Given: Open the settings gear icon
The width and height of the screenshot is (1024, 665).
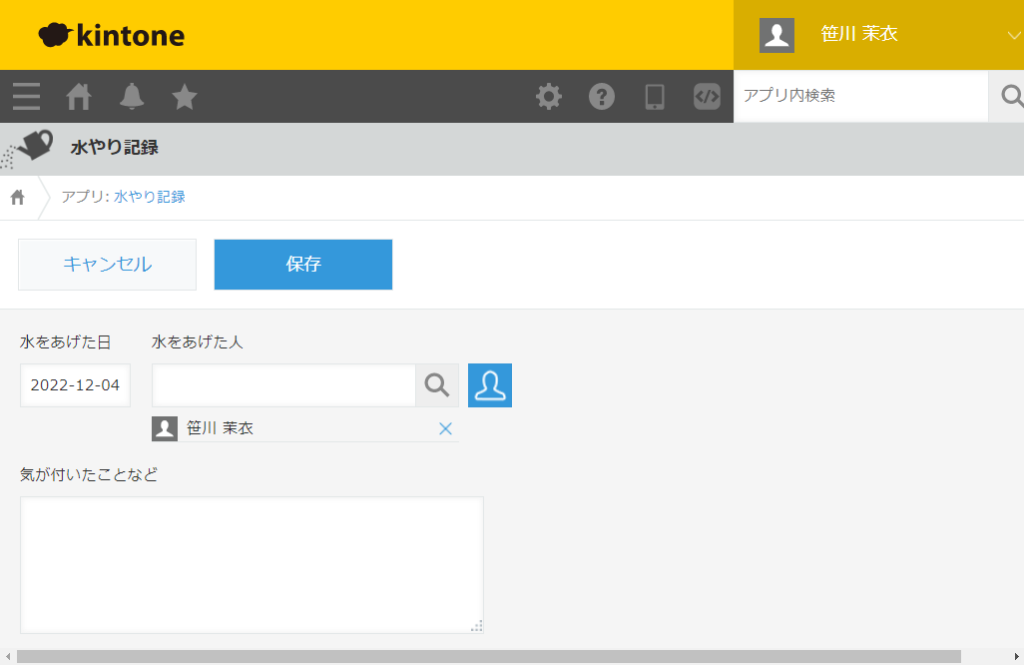Looking at the screenshot, I should pos(549,97).
